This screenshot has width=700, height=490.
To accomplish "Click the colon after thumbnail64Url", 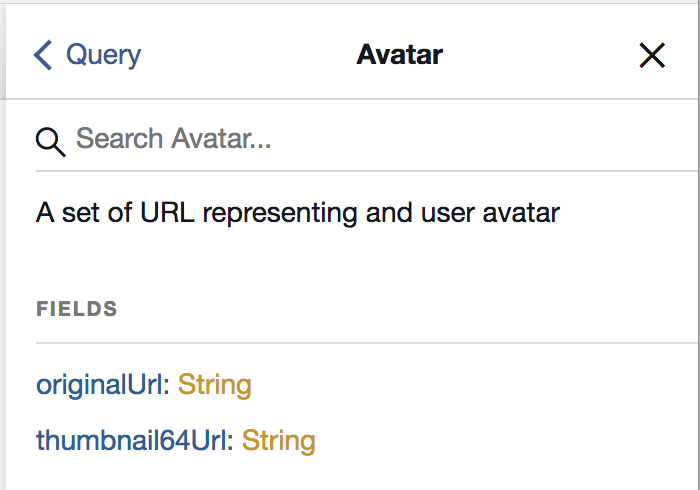I will [230, 441].
